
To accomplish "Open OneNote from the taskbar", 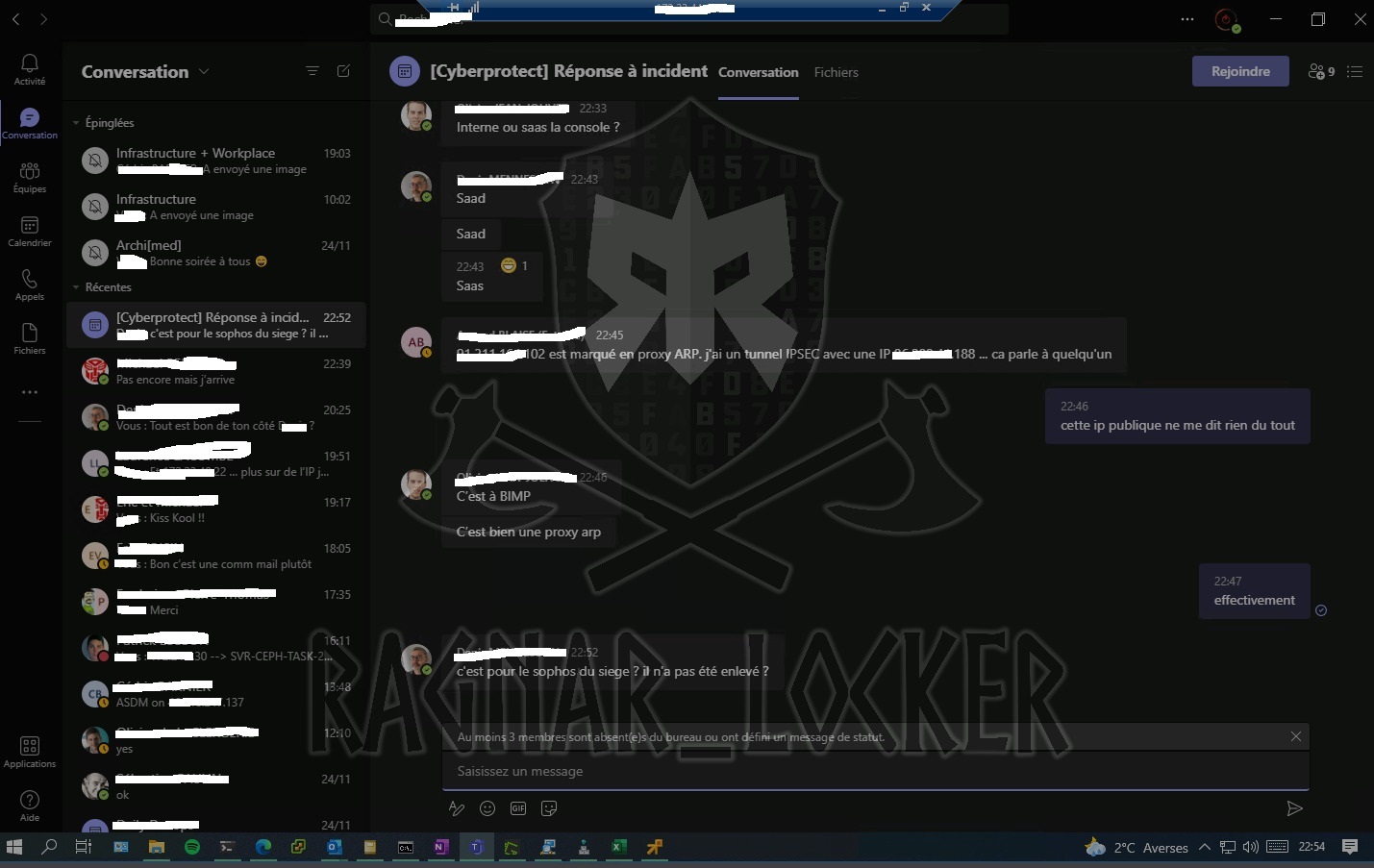I will coord(440,847).
